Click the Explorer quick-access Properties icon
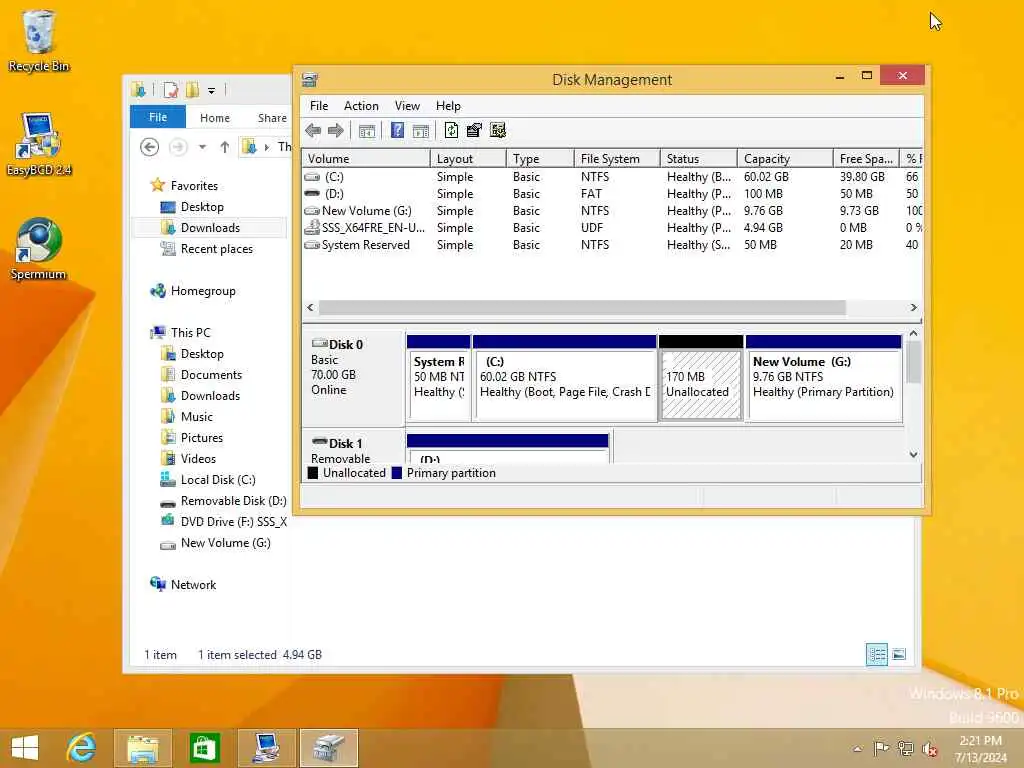 pos(170,90)
